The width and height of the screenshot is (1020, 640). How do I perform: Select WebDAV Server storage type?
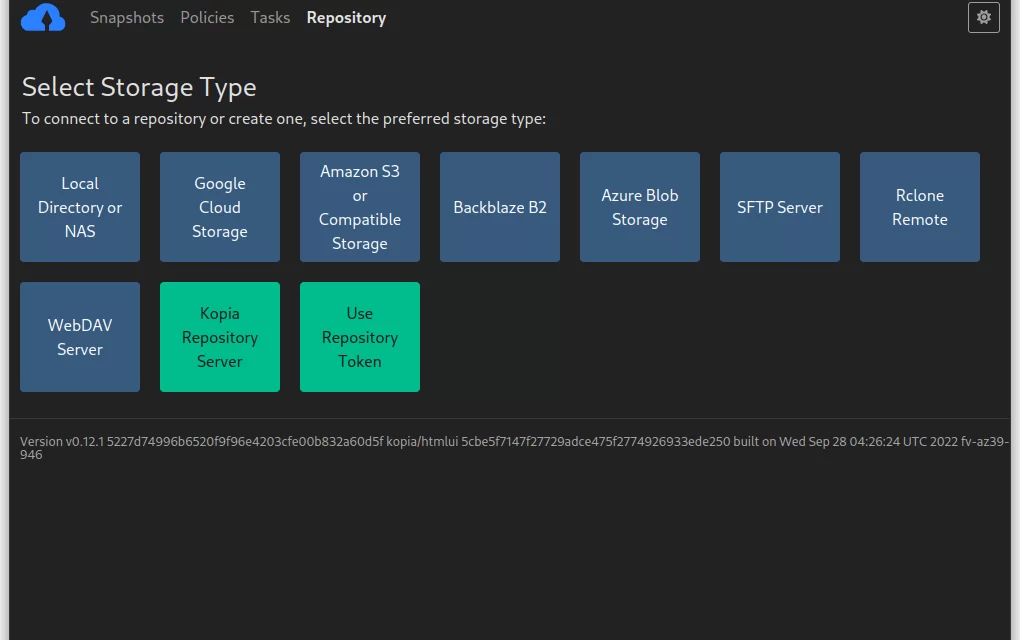(x=79, y=337)
